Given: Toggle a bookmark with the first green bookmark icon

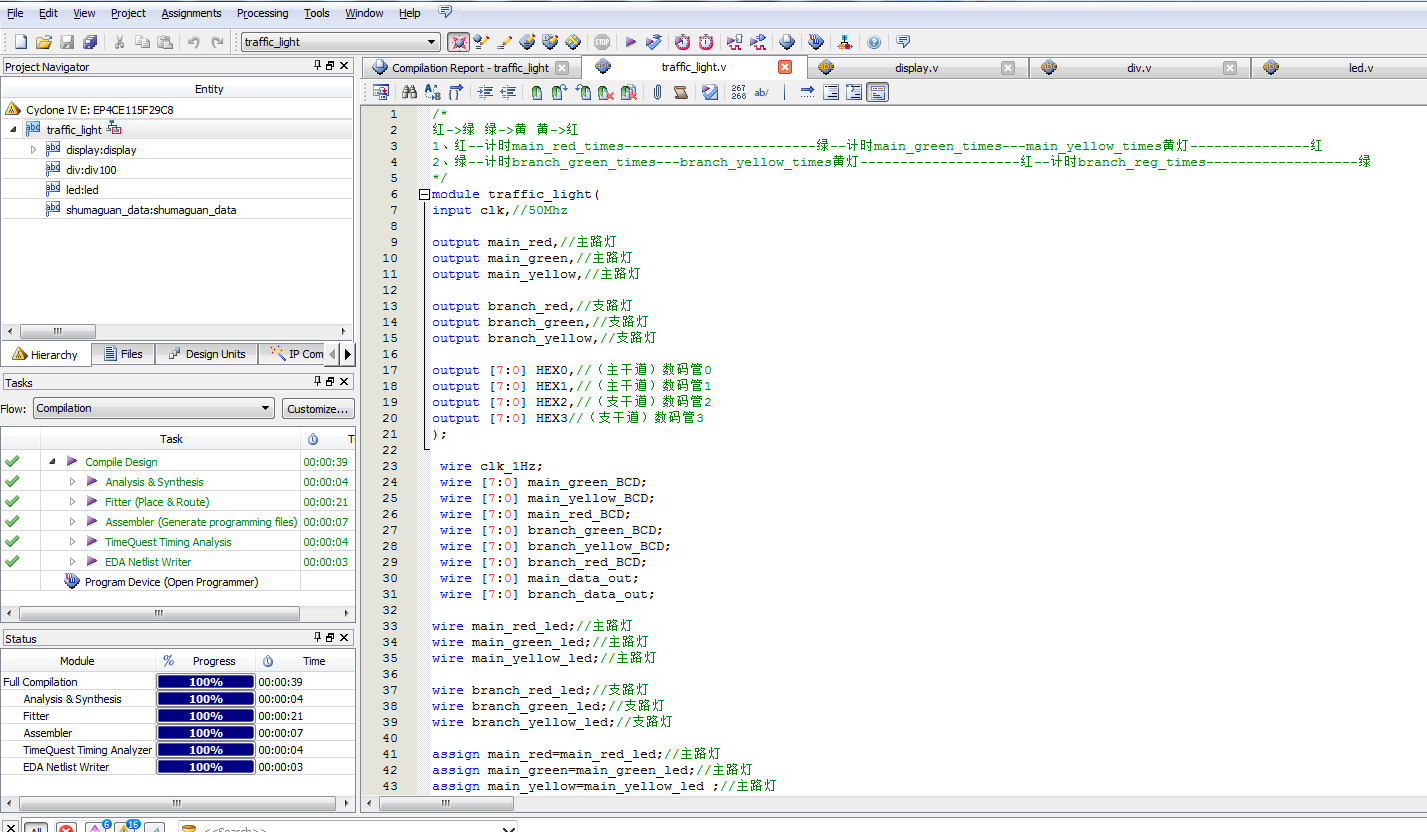Looking at the screenshot, I should (x=537, y=92).
